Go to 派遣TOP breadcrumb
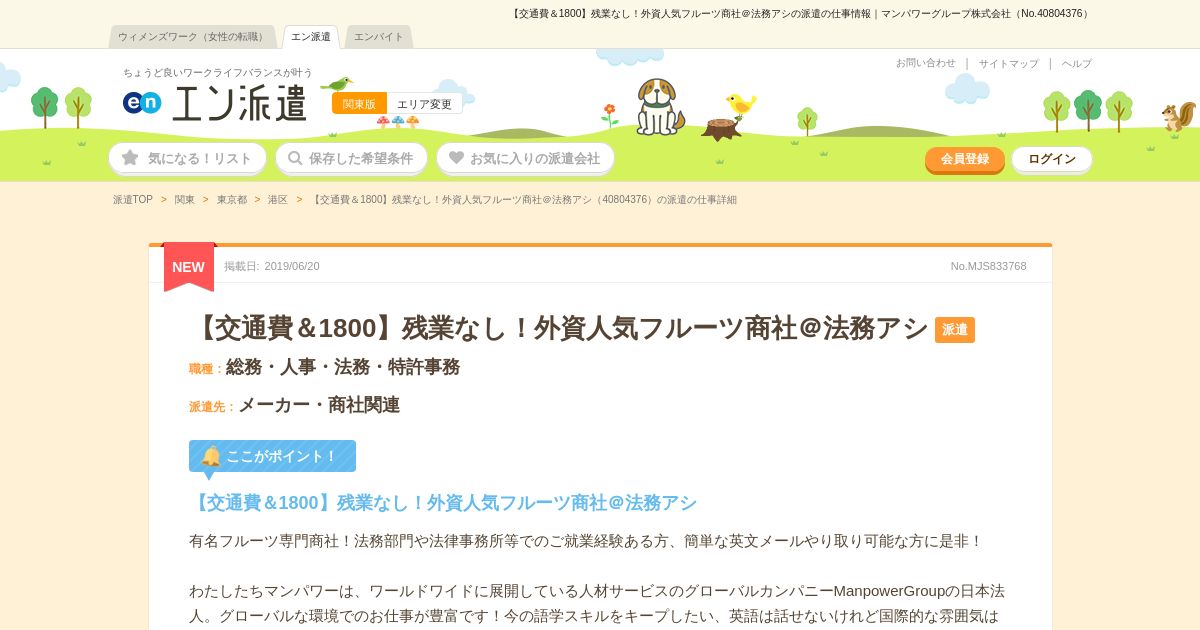The height and width of the screenshot is (630, 1200). (x=133, y=200)
